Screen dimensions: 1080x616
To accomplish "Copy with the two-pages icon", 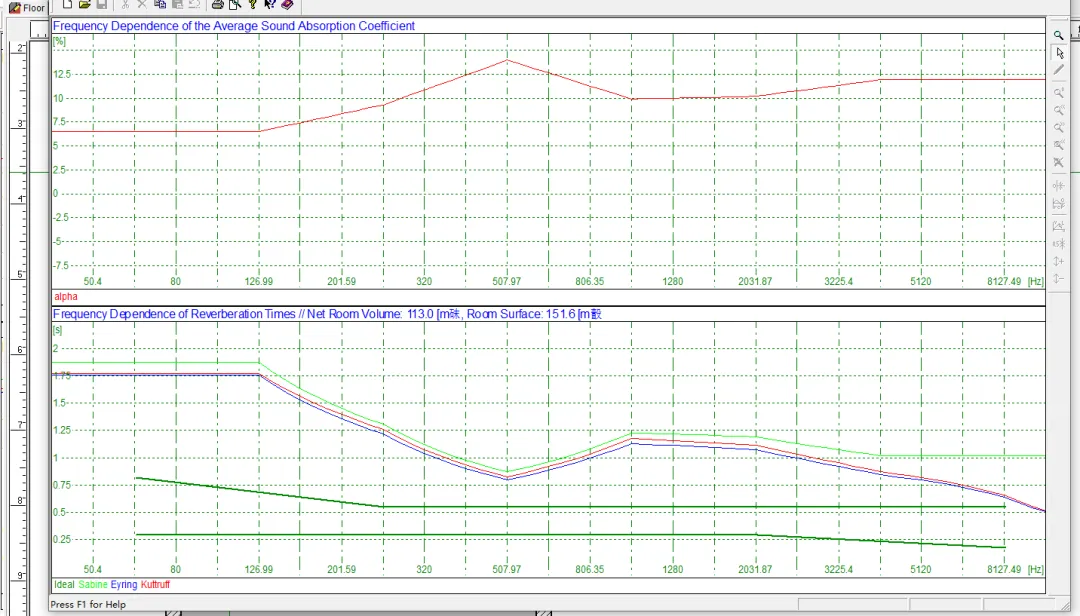I will pyautogui.click(x=160, y=4).
